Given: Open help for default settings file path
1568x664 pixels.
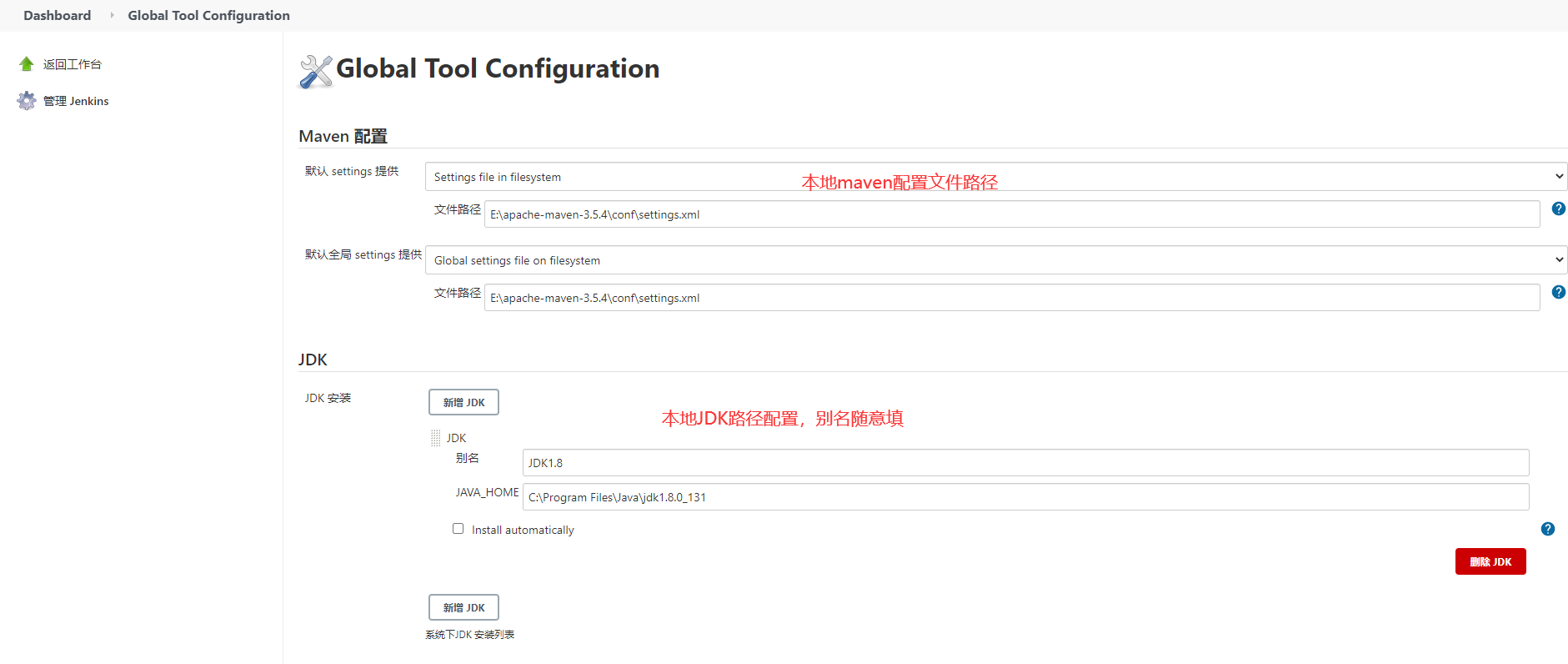Looking at the screenshot, I should tap(1558, 209).
